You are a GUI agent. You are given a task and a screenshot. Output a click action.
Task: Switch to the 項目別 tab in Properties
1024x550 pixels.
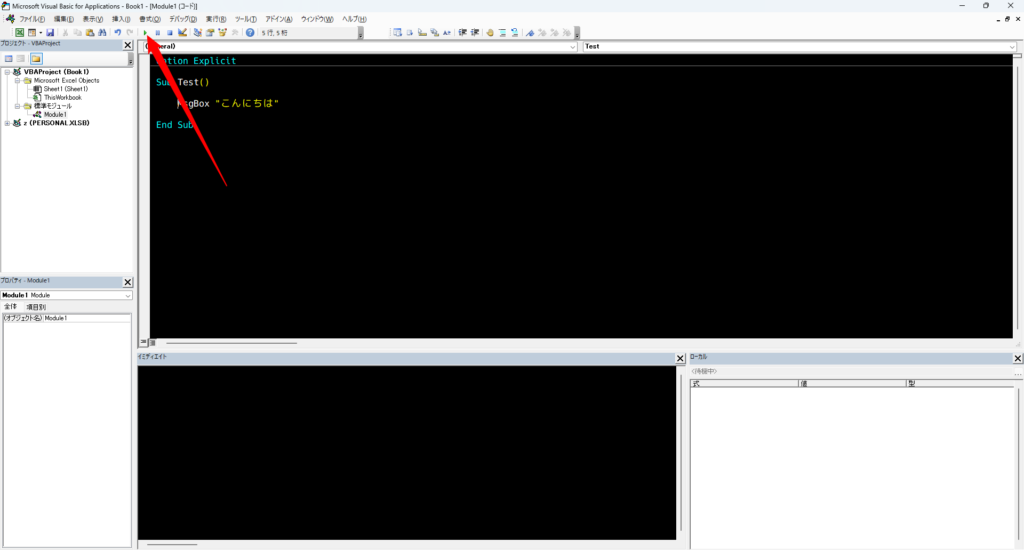(x=36, y=307)
